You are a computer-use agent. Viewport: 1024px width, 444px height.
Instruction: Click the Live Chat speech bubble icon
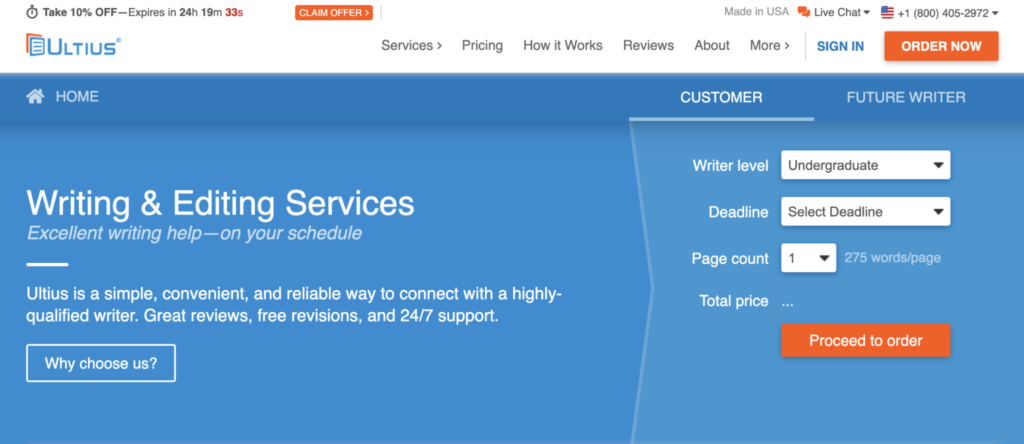click(804, 12)
